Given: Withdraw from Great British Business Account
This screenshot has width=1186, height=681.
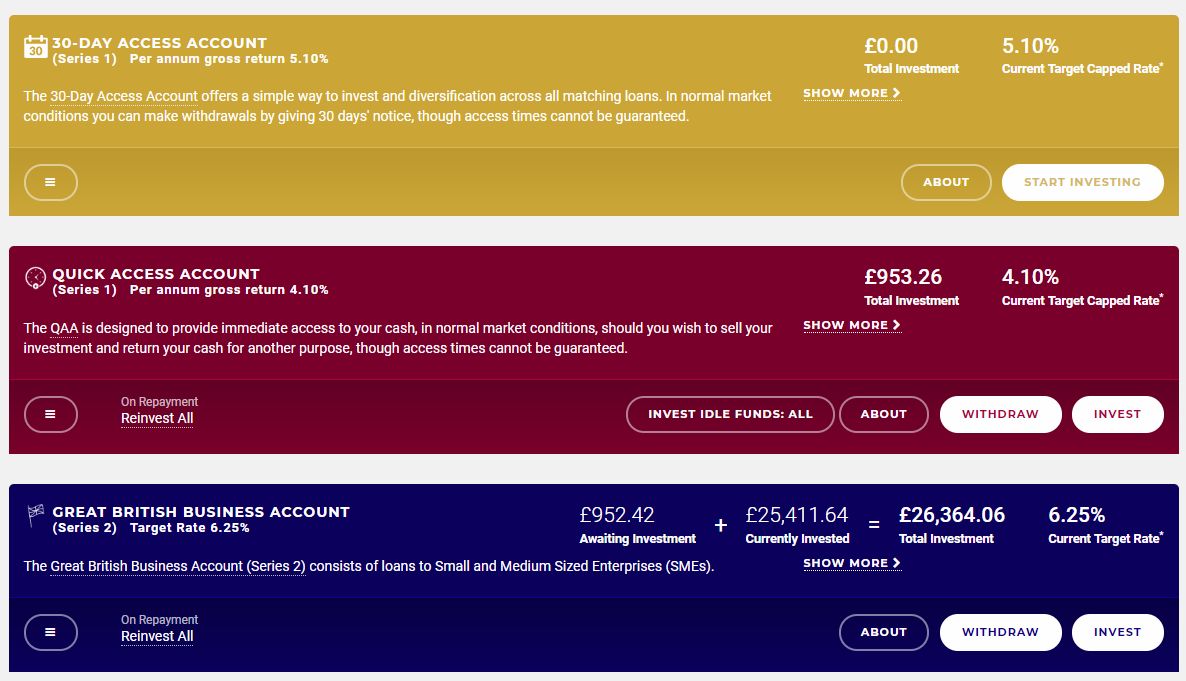Looking at the screenshot, I should [x=1000, y=632].
